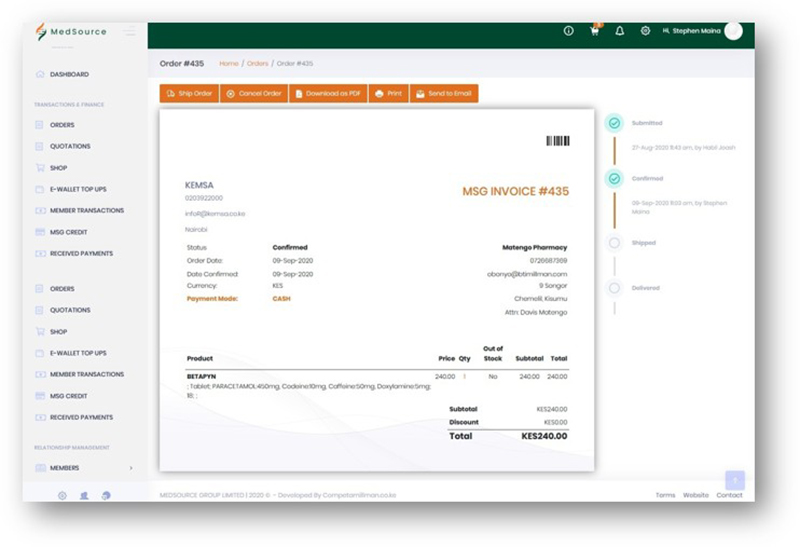This screenshot has width=800, height=547.
Task: Click the KEMSA email address
Action: point(215,214)
